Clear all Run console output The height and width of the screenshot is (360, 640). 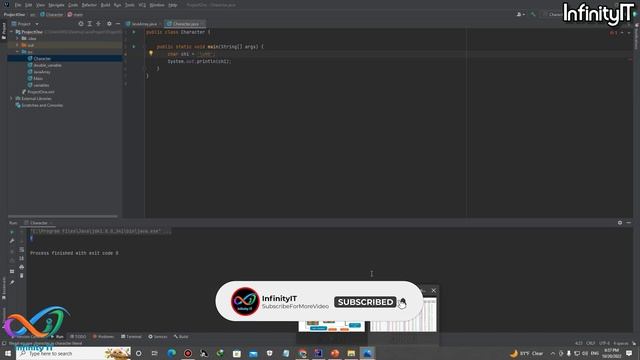pyautogui.click(x=22, y=276)
